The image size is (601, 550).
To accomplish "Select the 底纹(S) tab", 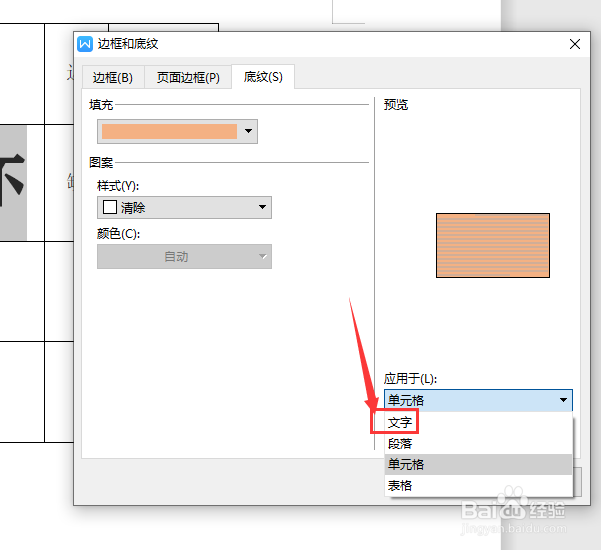I will pyautogui.click(x=263, y=77).
